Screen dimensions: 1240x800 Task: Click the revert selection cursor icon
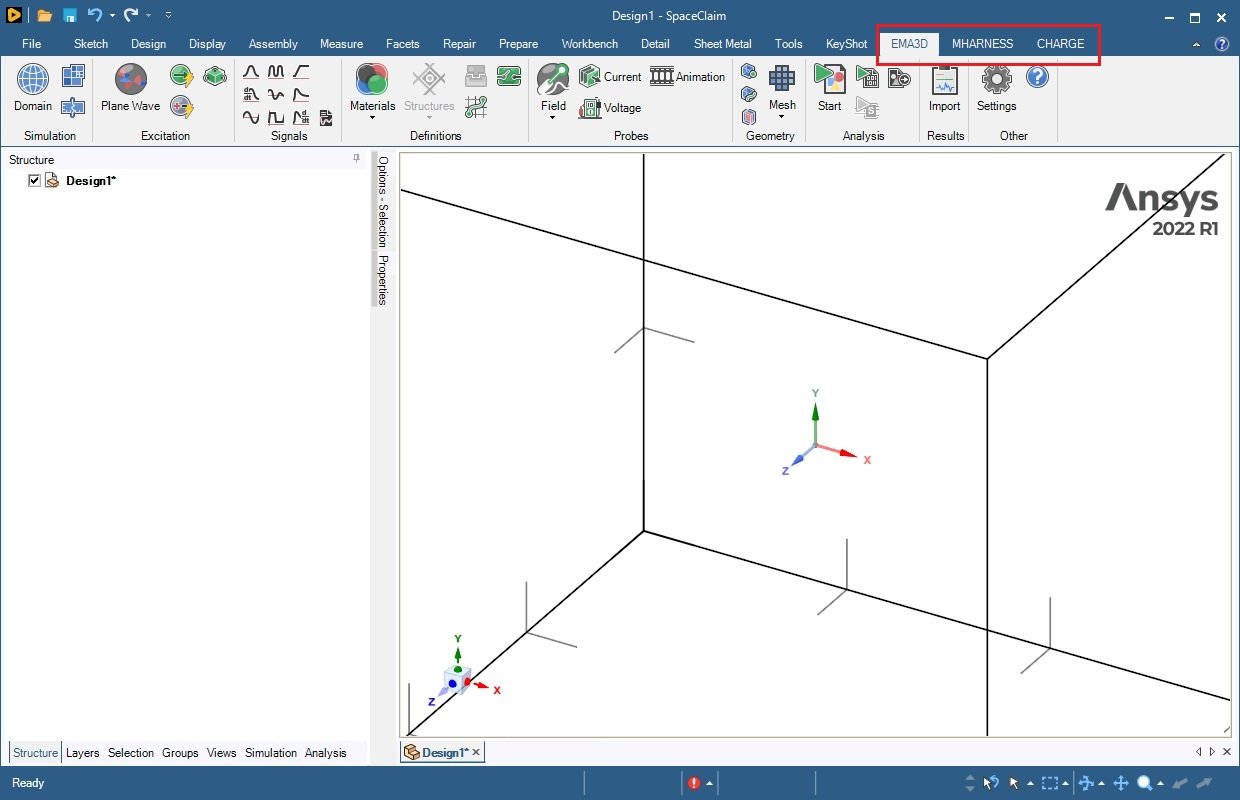(991, 783)
